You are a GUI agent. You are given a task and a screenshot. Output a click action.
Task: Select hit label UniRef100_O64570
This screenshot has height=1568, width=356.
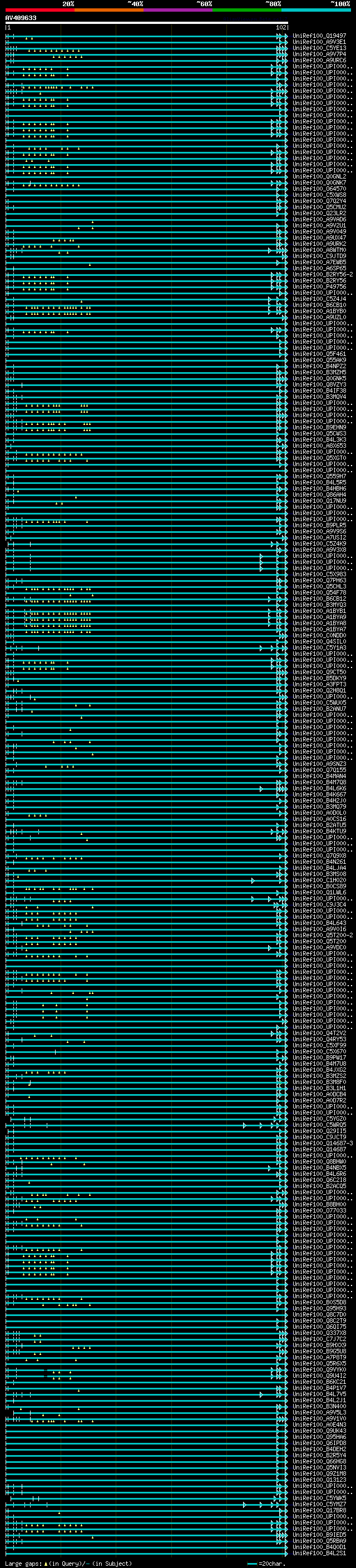coord(319,189)
